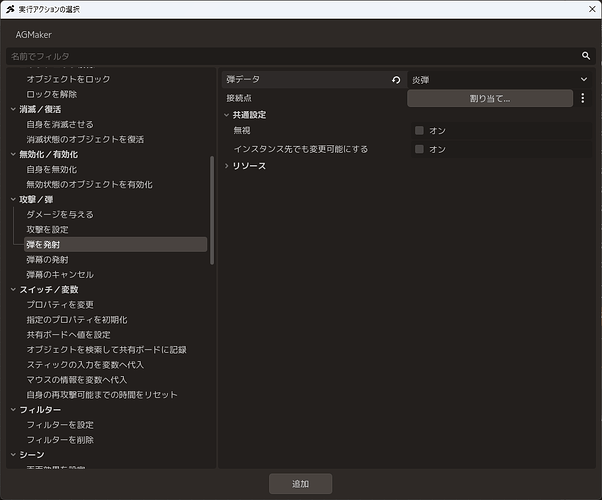Select フィルターを削除 action
The width and height of the screenshot is (602, 500).
[60, 440]
